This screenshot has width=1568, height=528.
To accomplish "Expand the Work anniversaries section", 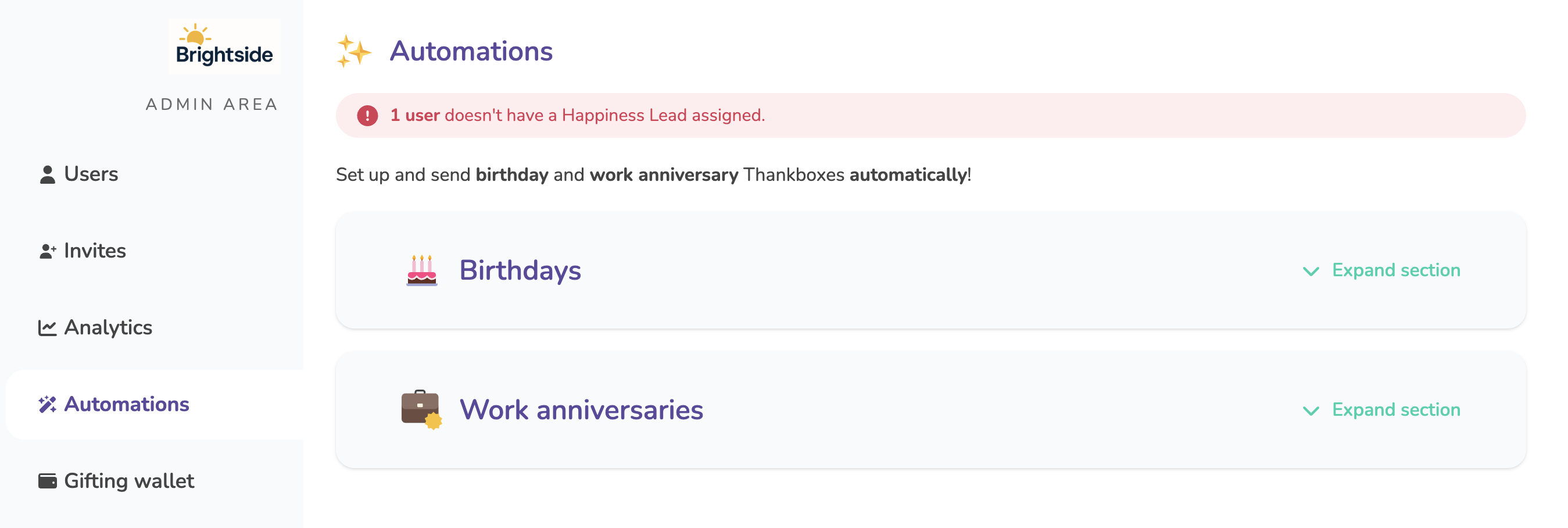I will click(1381, 410).
